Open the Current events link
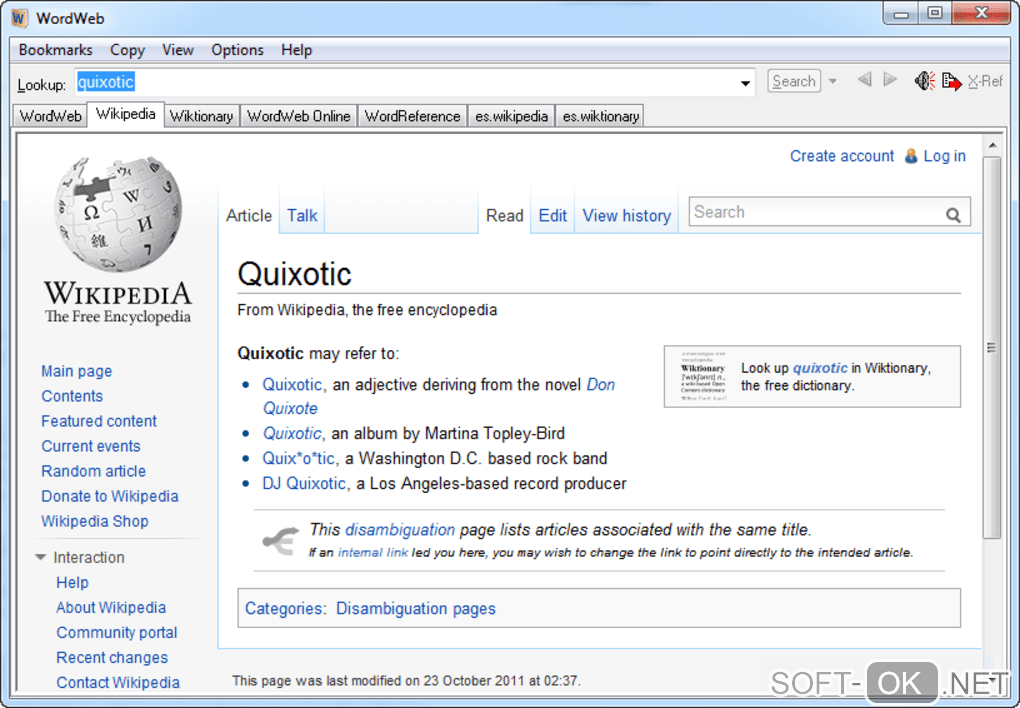The image size is (1020, 708). 91,446
